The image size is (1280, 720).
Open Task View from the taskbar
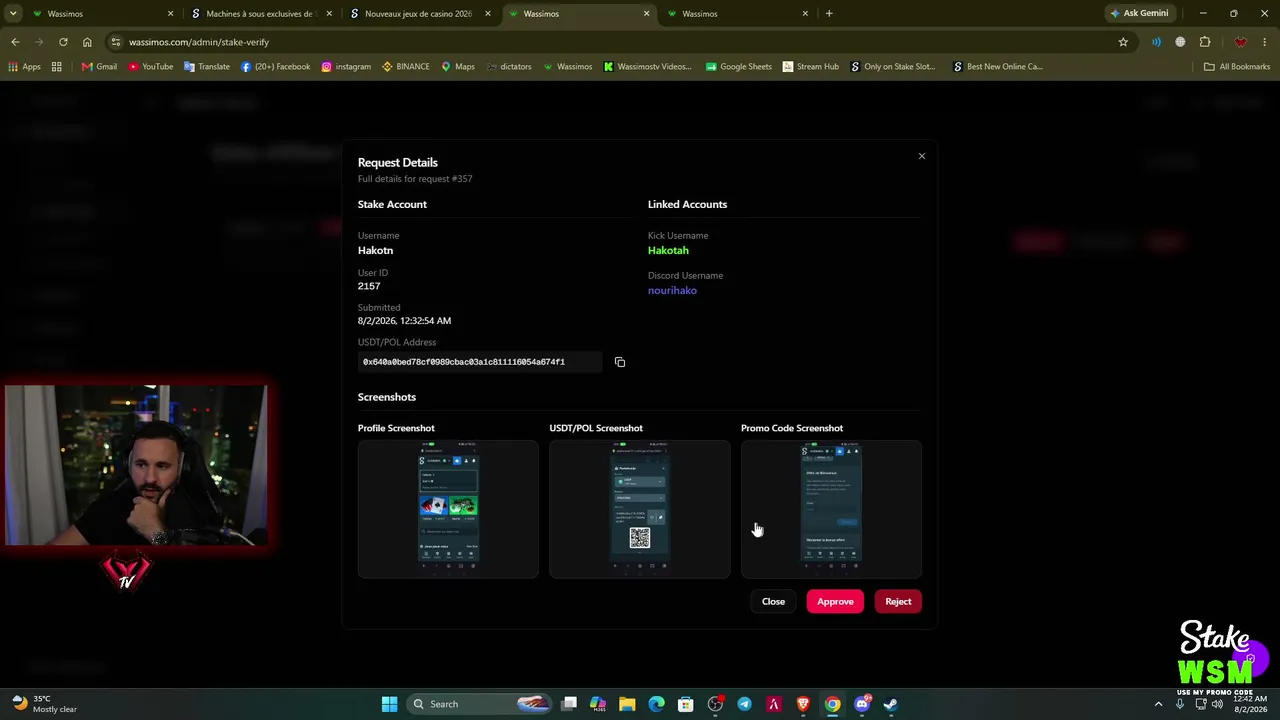(569, 704)
